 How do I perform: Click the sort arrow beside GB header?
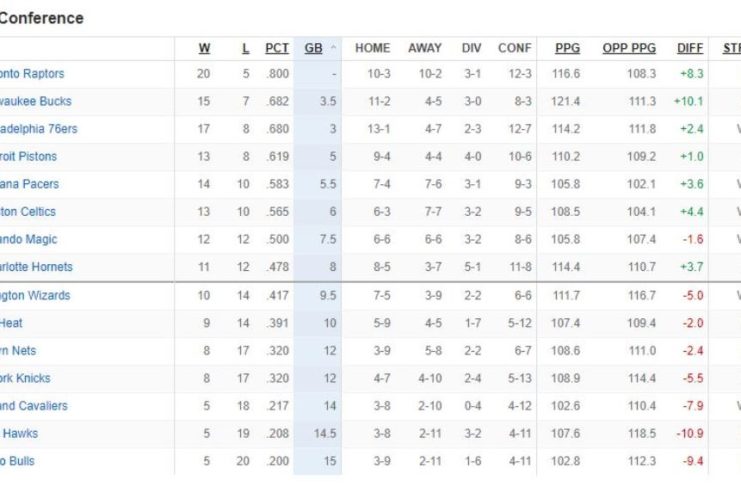(333, 48)
